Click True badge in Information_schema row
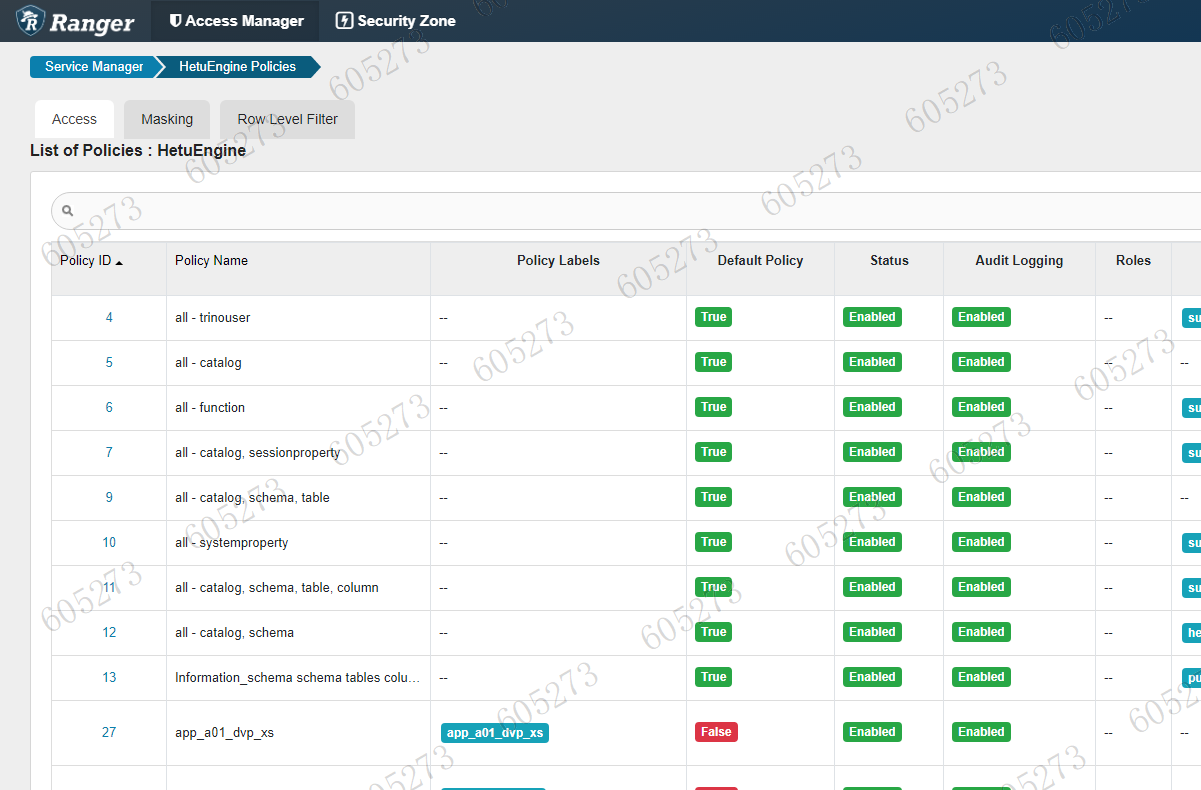The image size is (1201, 790). (x=713, y=677)
